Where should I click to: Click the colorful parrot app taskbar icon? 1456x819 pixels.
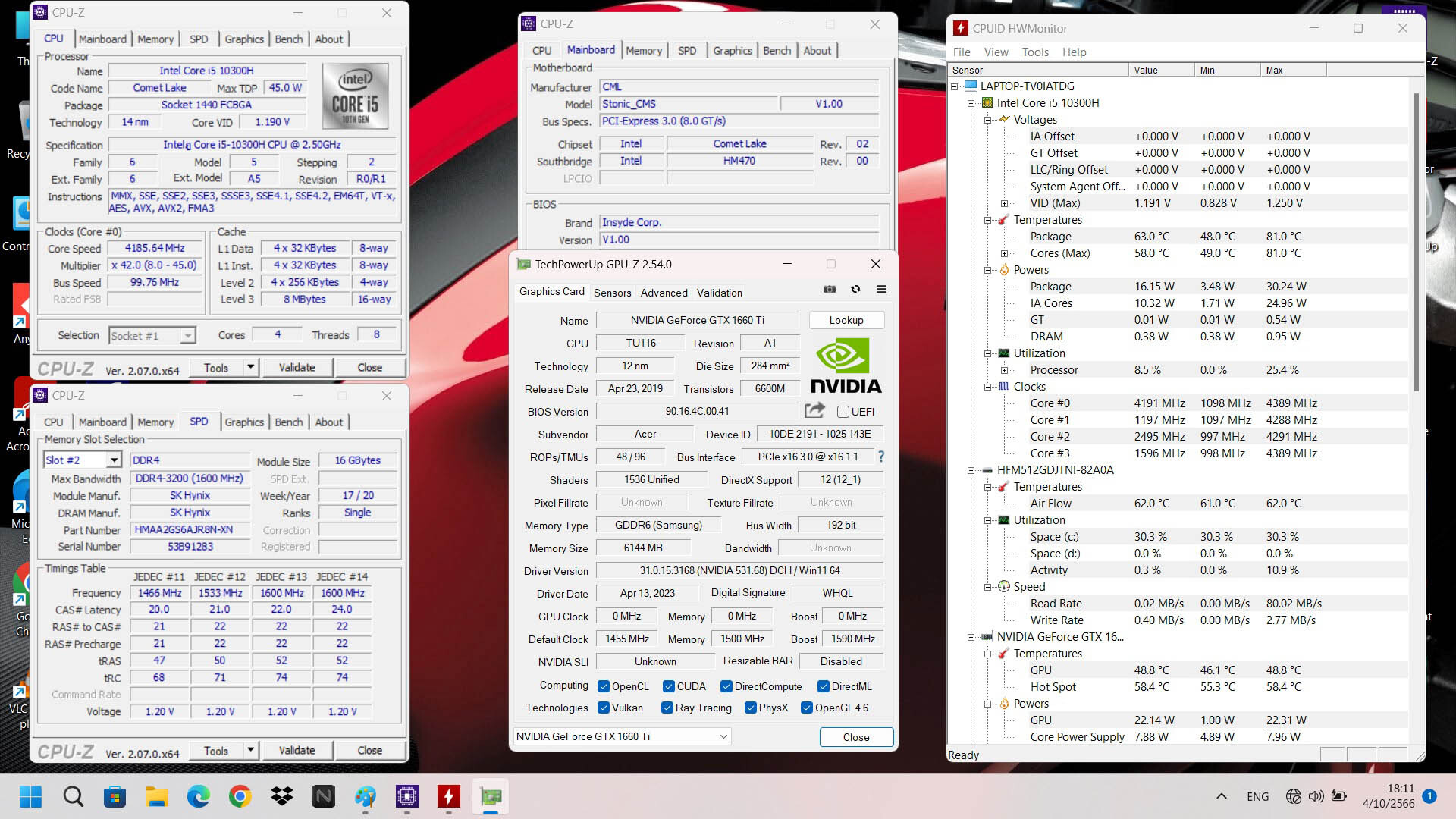coord(366,796)
